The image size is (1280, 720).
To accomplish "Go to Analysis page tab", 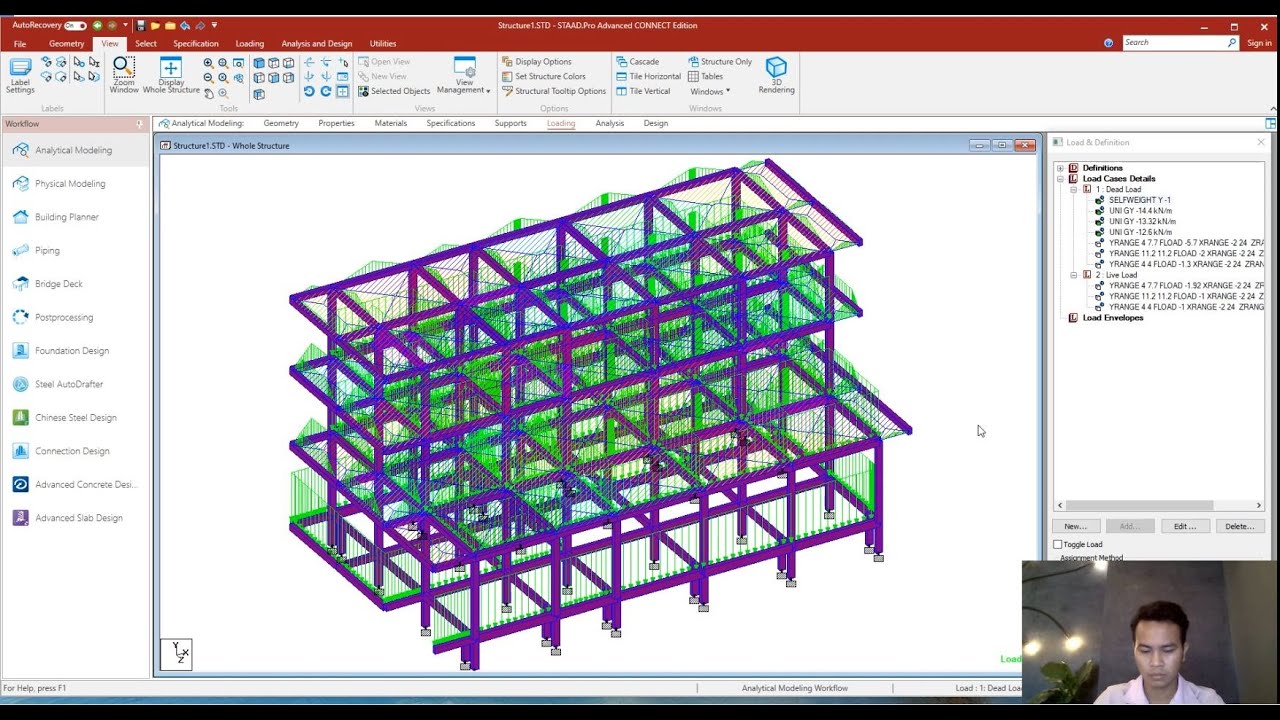I will pyautogui.click(x=609, y=124).
